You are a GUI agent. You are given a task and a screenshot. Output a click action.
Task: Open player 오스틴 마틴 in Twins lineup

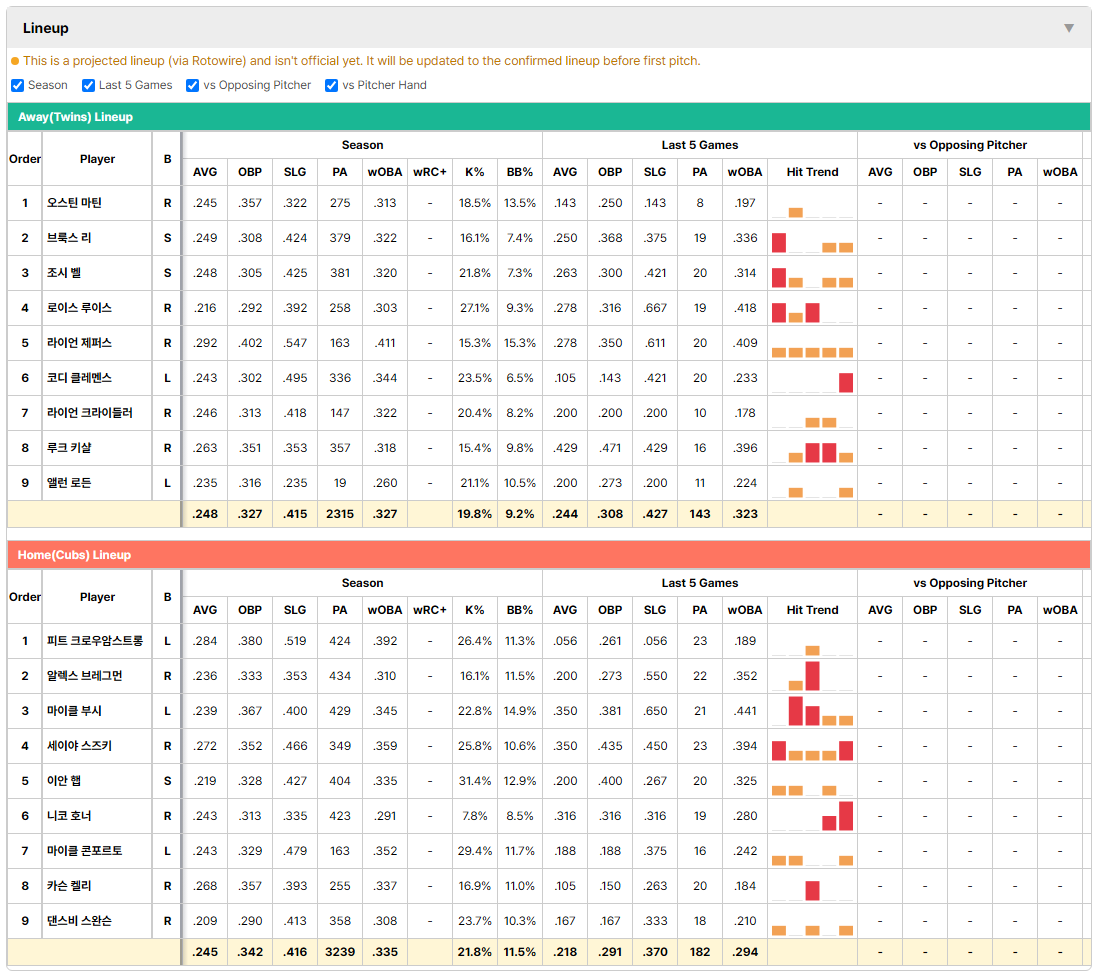[x=74, y=203]
